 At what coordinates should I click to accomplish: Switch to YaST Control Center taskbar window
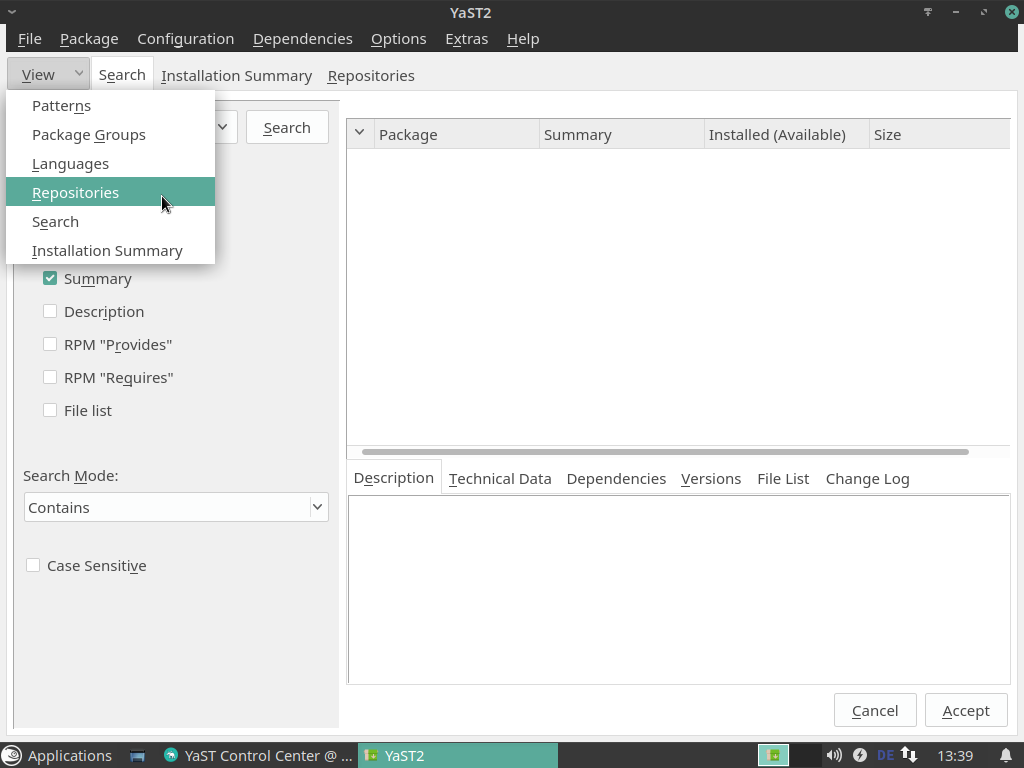[258, 755]
